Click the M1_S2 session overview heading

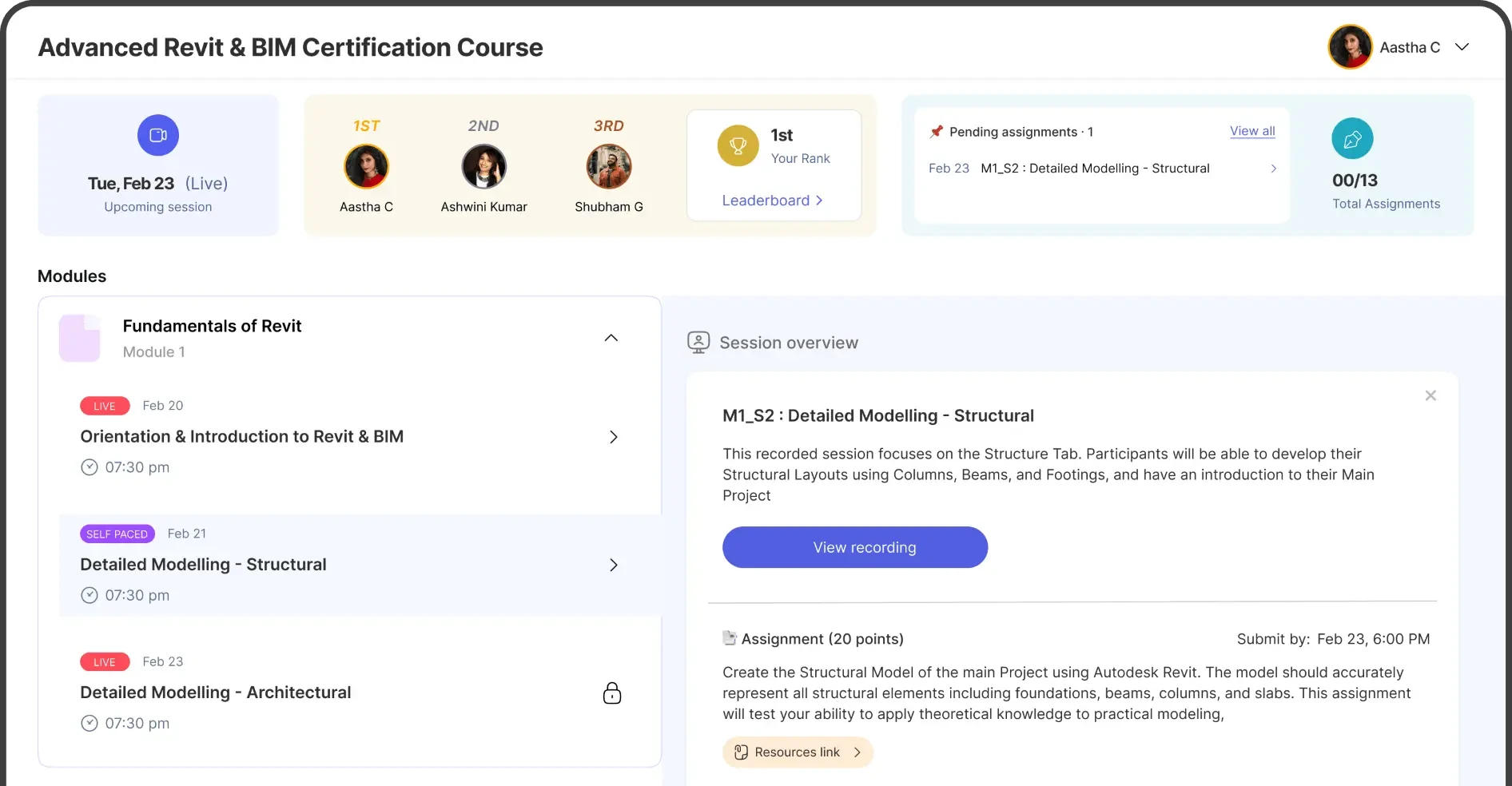(x=878, y=415)
